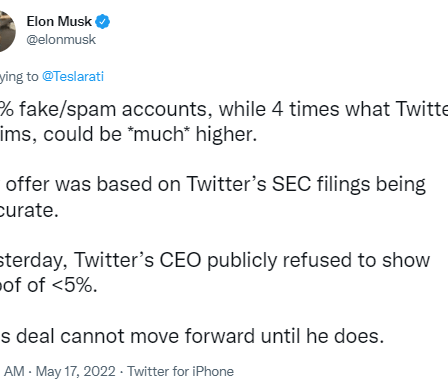Follow the @Teslarati mention link
This screenshot has width=448, height=388.
click(x=73, y=76)
